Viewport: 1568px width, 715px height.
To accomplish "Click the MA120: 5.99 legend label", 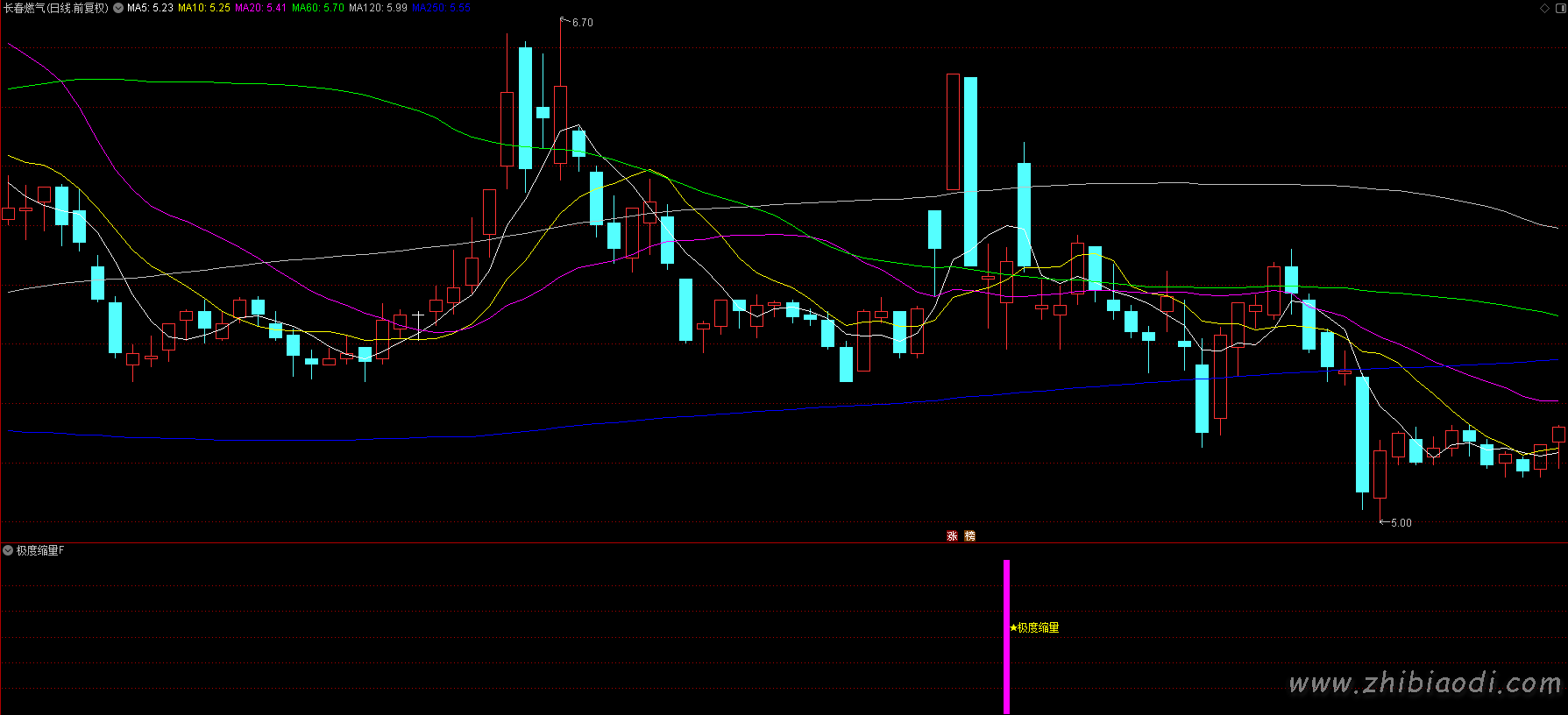I will (x=378, y=8).
